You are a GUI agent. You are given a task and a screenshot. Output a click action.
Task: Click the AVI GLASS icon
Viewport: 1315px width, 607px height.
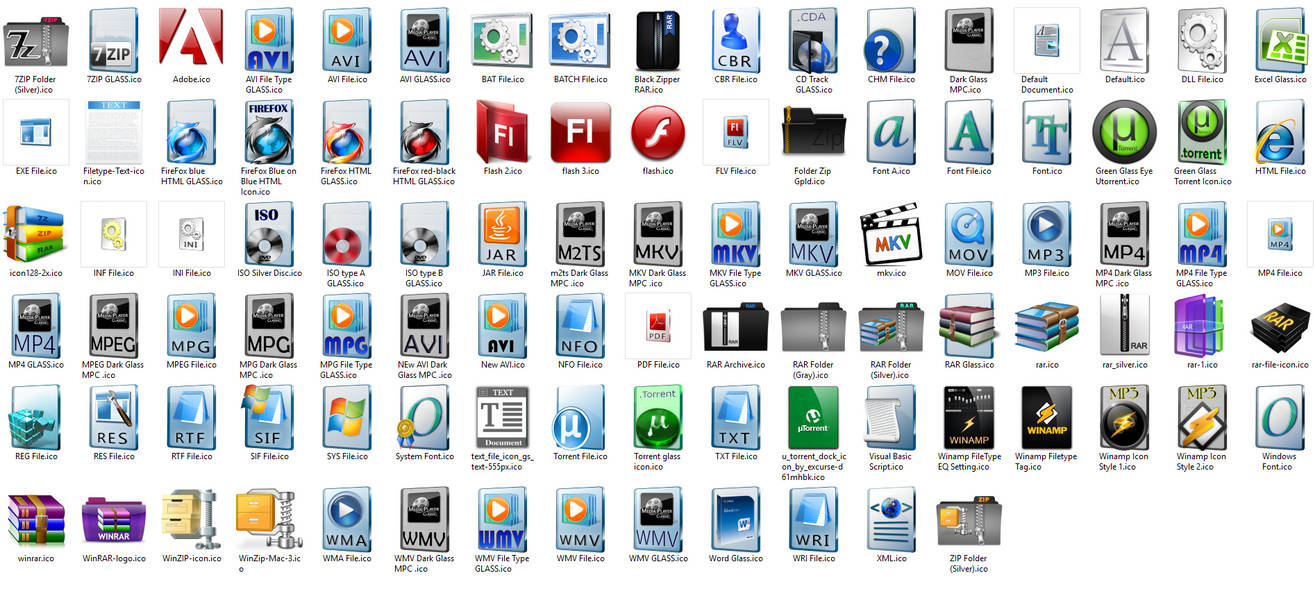click(423, 38)
